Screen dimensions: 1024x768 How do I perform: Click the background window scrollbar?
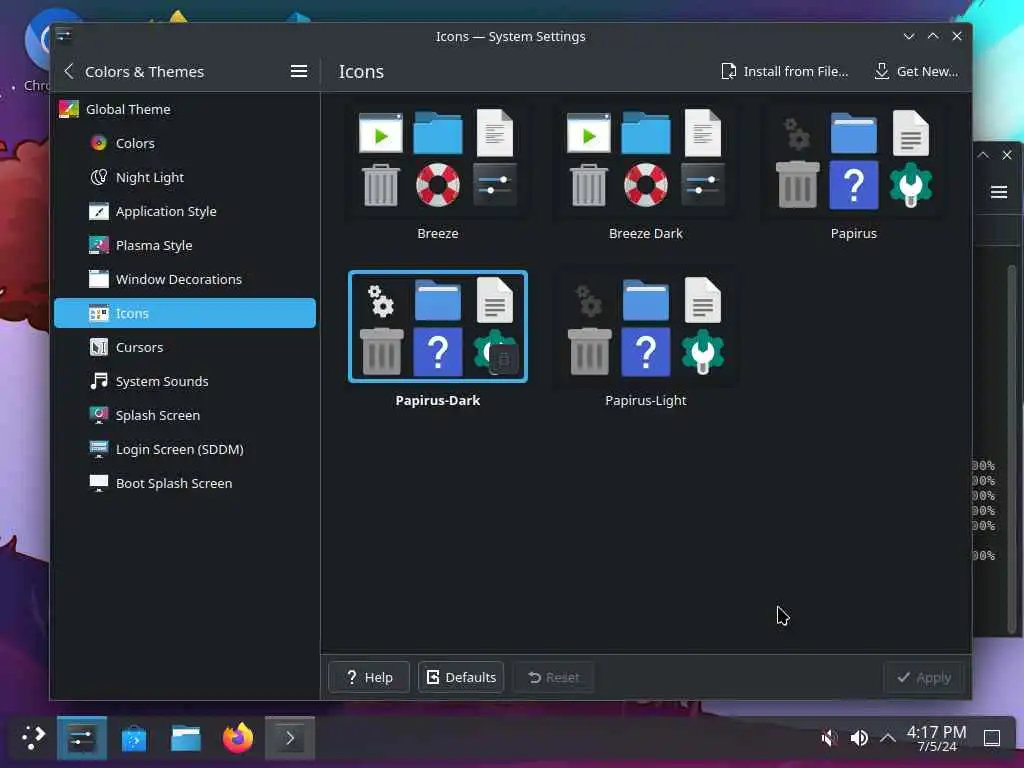click(x=1012, y=449)
